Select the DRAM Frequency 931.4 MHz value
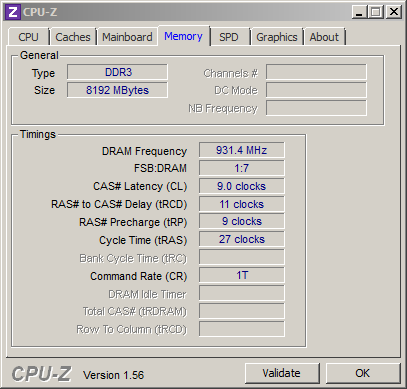Image resolution: width=407 pixels, height=389 pixels. click(242, 150)
